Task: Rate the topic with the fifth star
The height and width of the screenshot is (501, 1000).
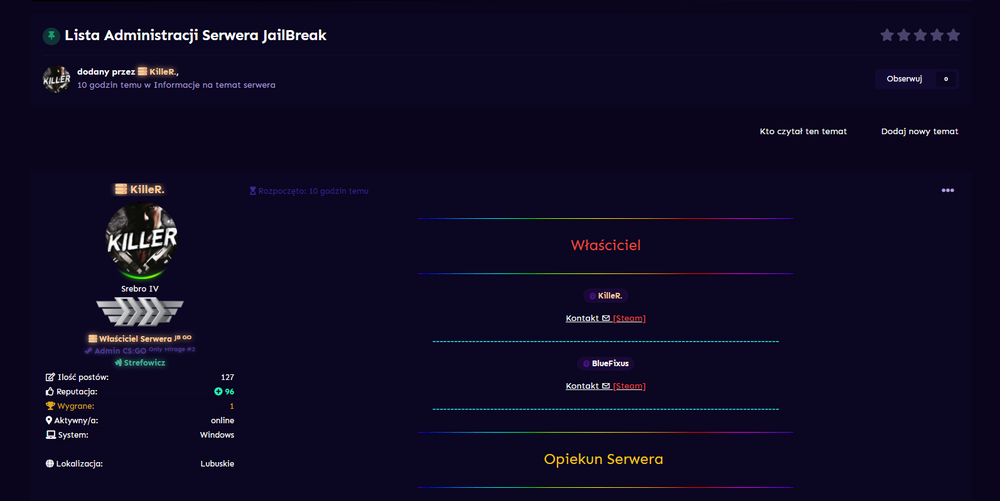Action: (x=953, y=35)
